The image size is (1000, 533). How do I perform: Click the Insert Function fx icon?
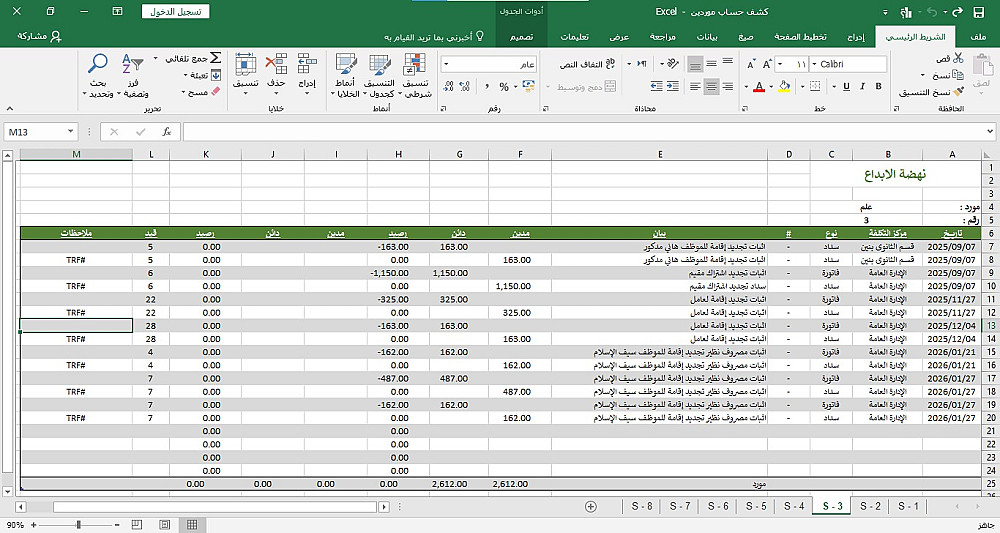click(166, 132)
